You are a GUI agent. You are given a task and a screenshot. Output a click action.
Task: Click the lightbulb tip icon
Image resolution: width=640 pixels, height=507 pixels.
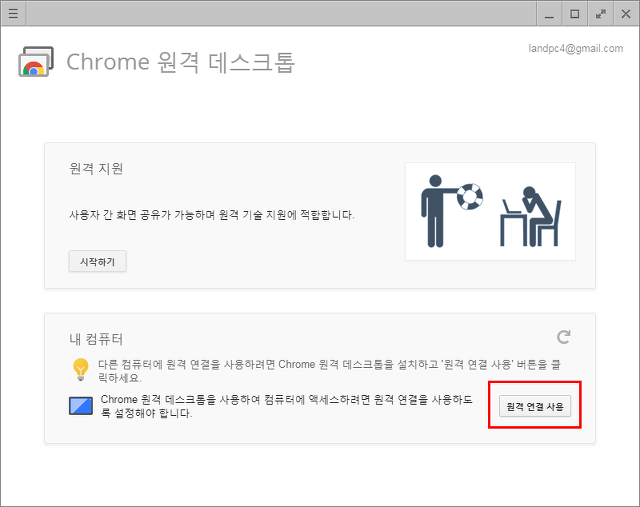click(x=80, y=370)
